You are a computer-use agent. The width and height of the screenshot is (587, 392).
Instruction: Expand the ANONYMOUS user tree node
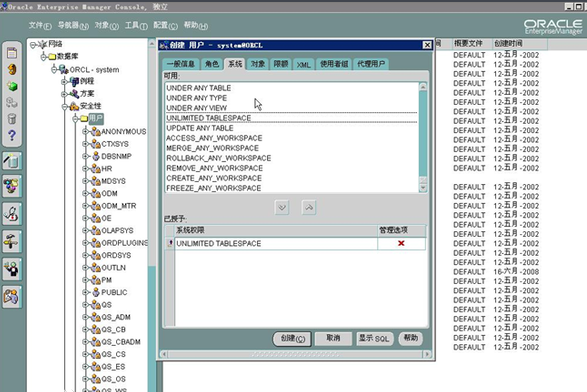[85, 131]
